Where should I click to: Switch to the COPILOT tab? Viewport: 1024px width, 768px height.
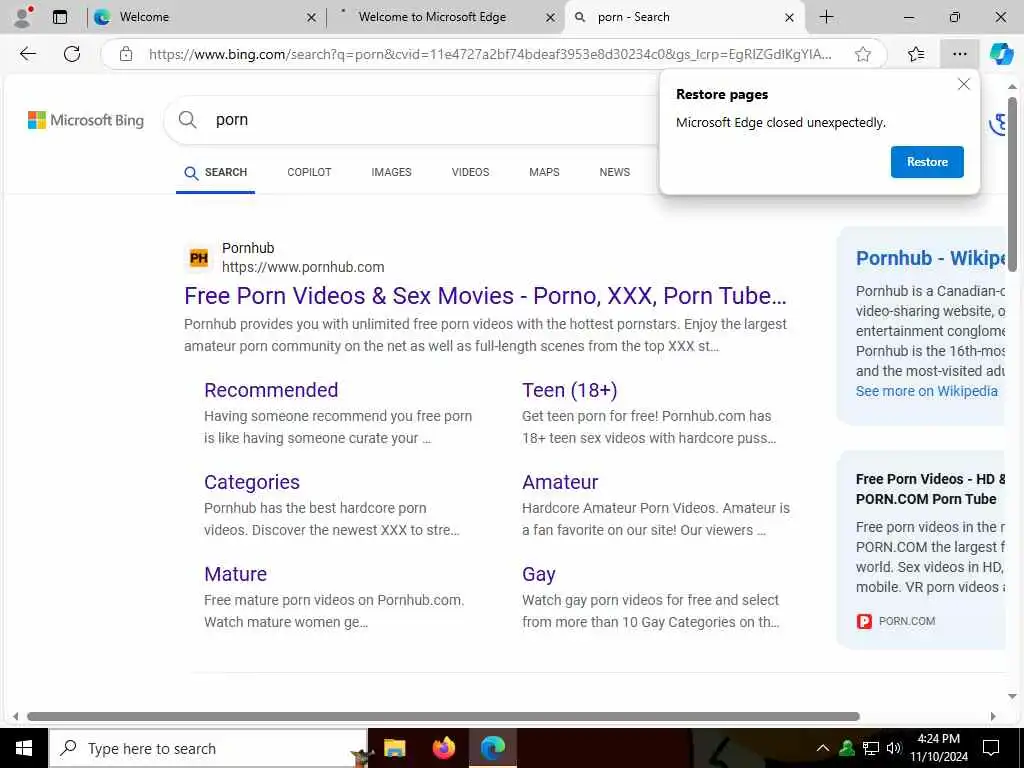pos(309,172)
